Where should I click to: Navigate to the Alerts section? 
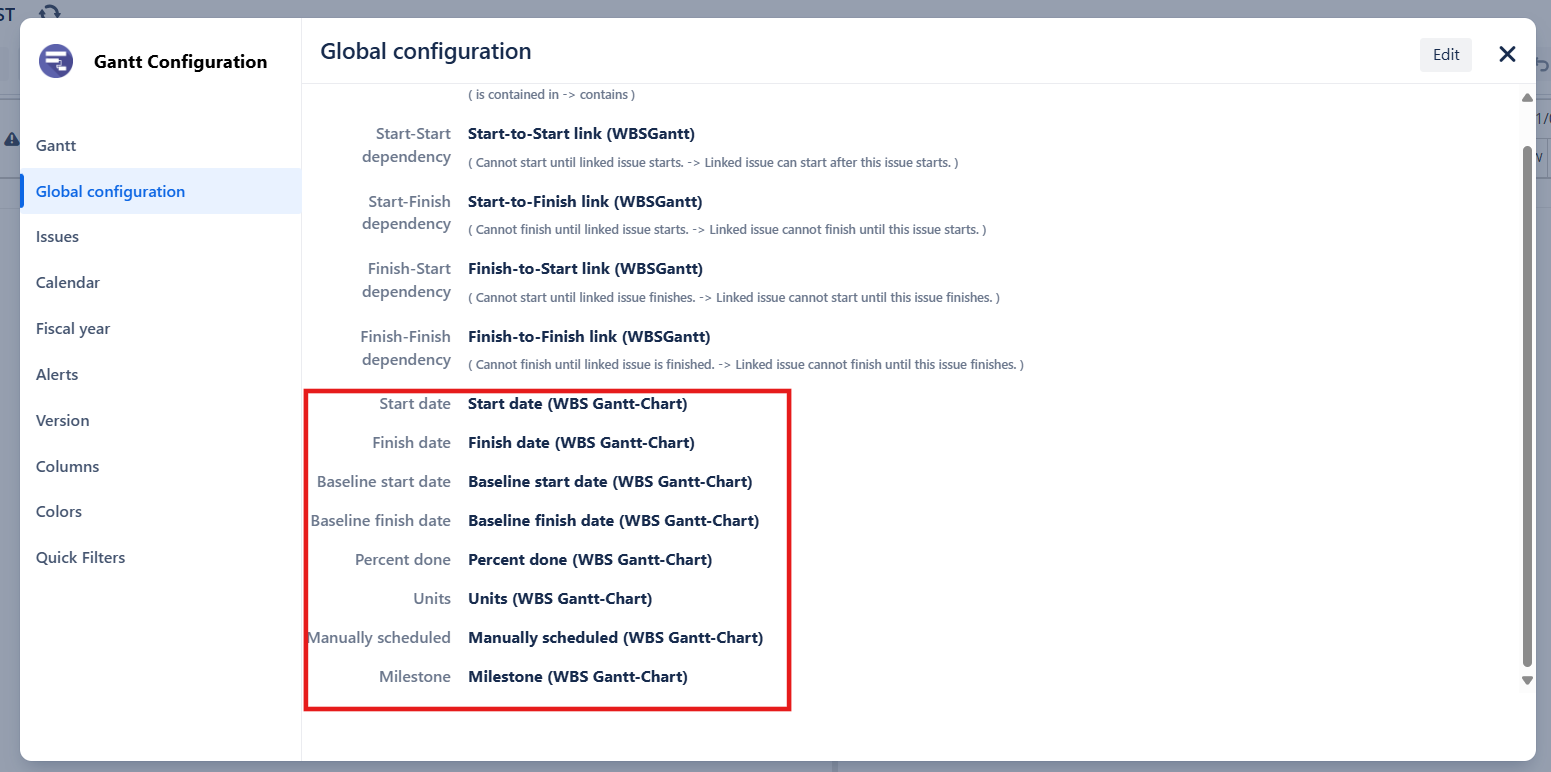tap(57, 375)
